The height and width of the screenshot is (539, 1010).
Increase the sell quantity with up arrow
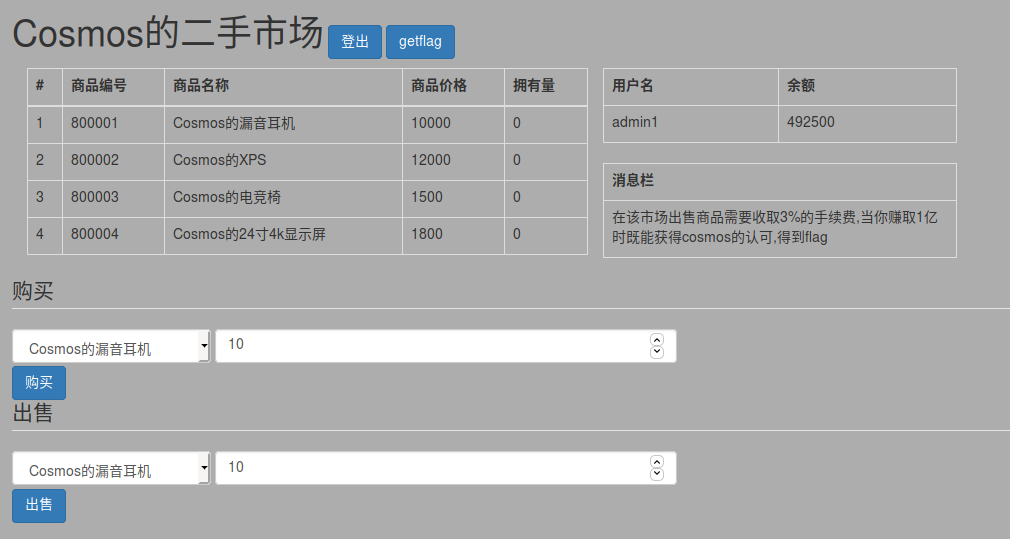pyautogui.click(x=657, y=462)
